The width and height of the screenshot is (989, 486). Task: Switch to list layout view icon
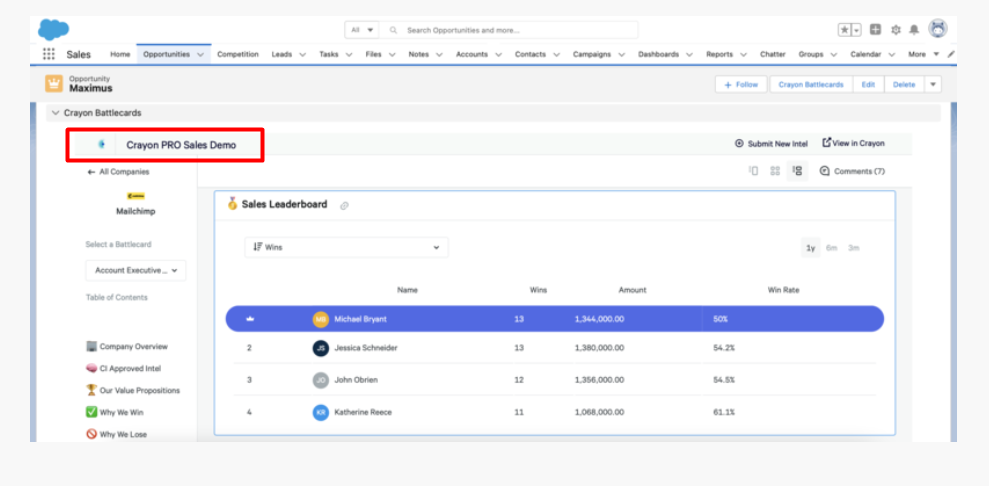coord(797,171)
